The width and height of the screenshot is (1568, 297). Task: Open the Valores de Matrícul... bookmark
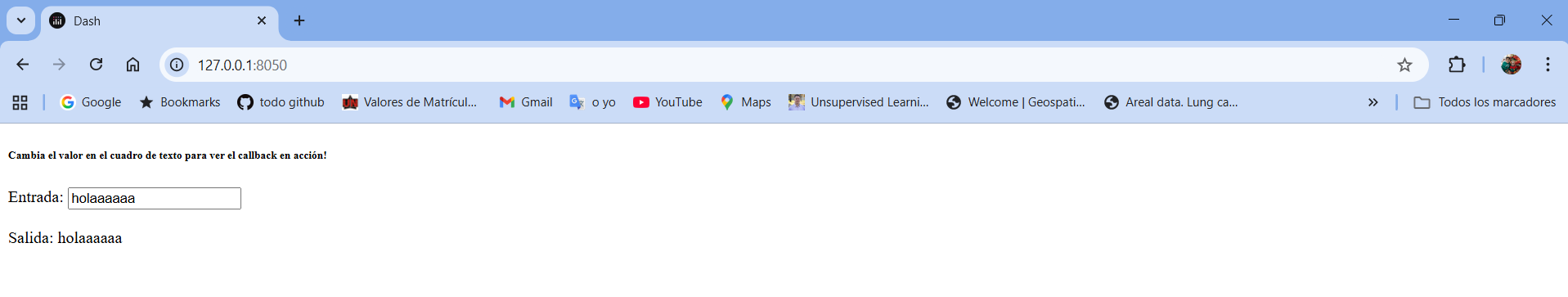pyautogui.click(x=410, y=102)
